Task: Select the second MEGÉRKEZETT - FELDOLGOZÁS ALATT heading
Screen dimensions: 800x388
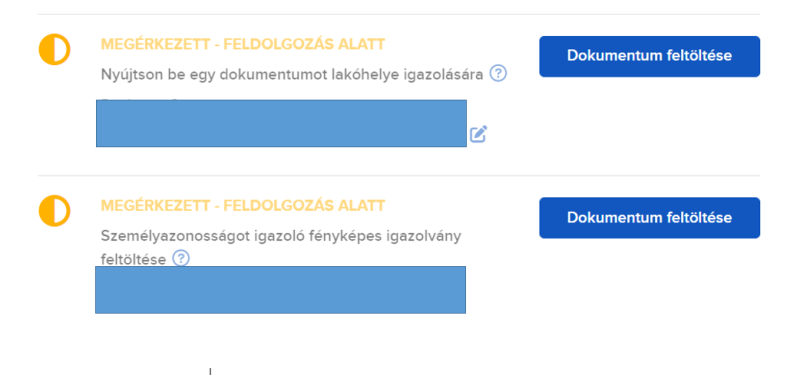Action: (243, 206)
